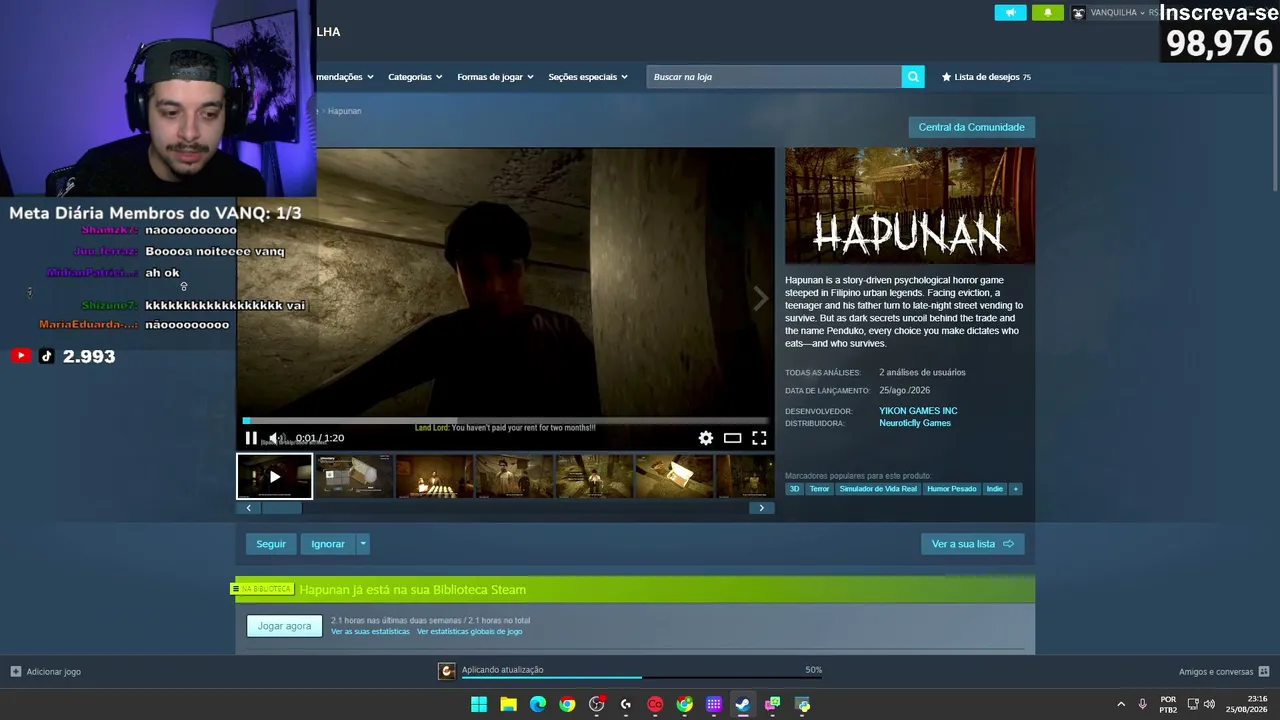Screen dimensions: 1280x720
Task: Open the YIKON GAMES INC developer link
Action: coord(918,411)
